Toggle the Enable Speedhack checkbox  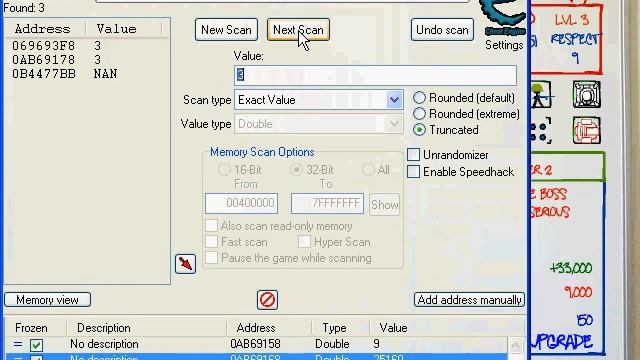(413, 172)
